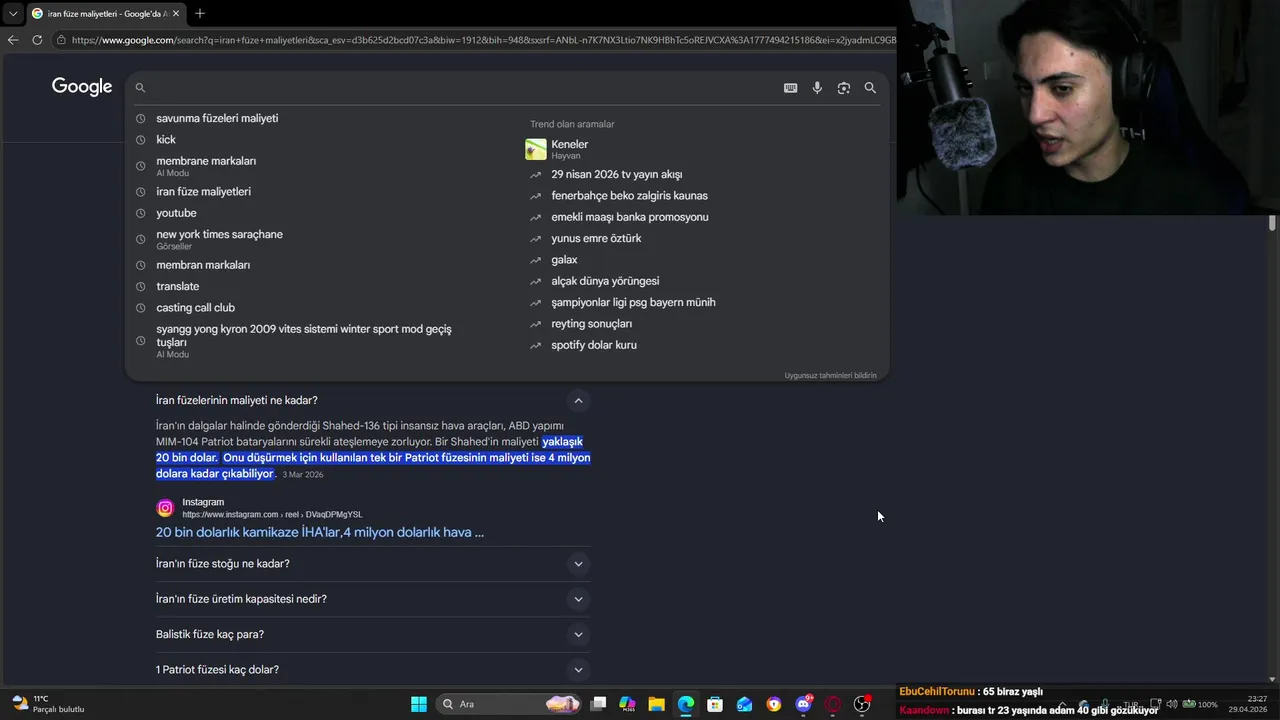Open File Explorer from taskbar

pyautogui.click(x=656, y=704)
